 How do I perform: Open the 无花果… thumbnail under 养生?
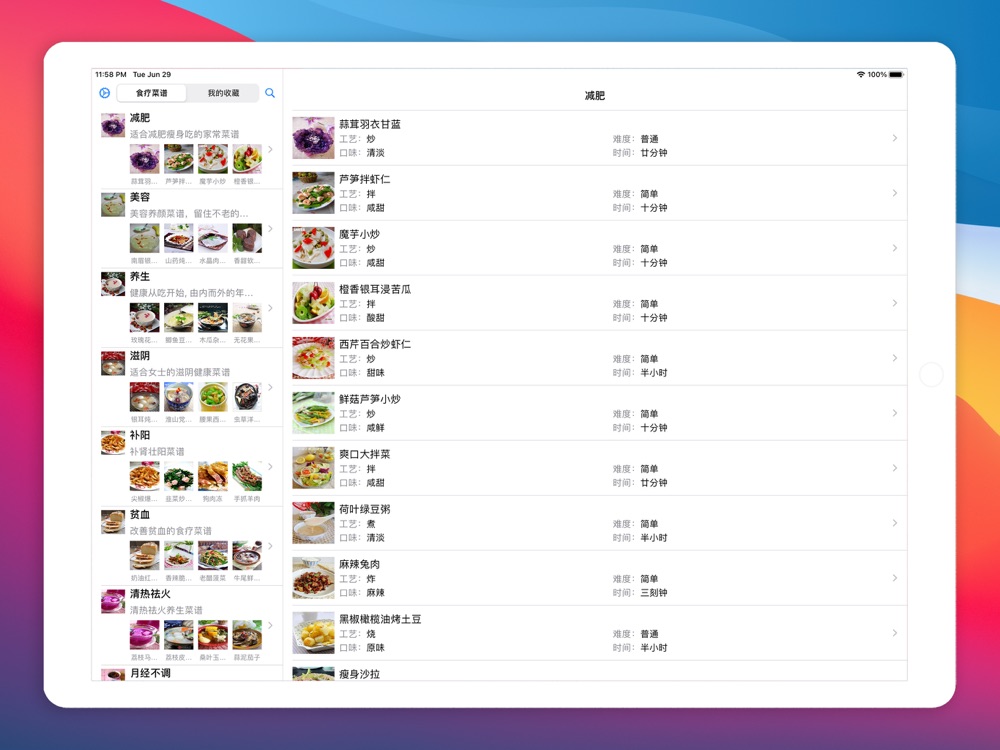click(247, 318)
